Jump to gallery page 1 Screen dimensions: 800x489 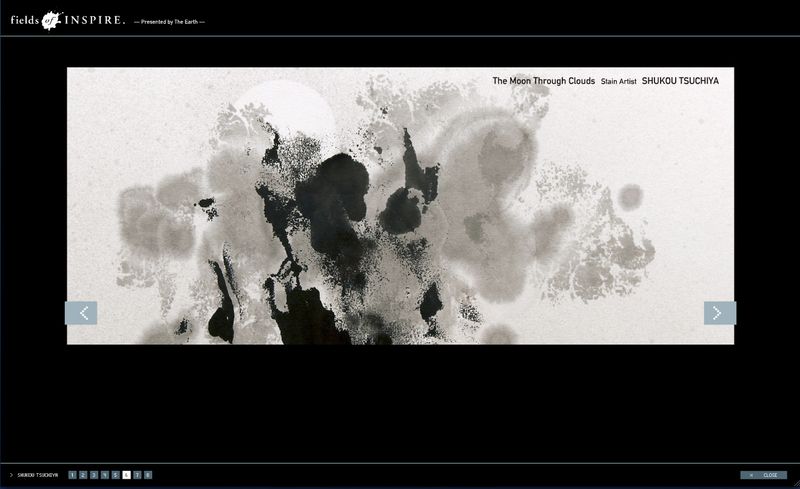pyautogui.click(x=72, y=475)
